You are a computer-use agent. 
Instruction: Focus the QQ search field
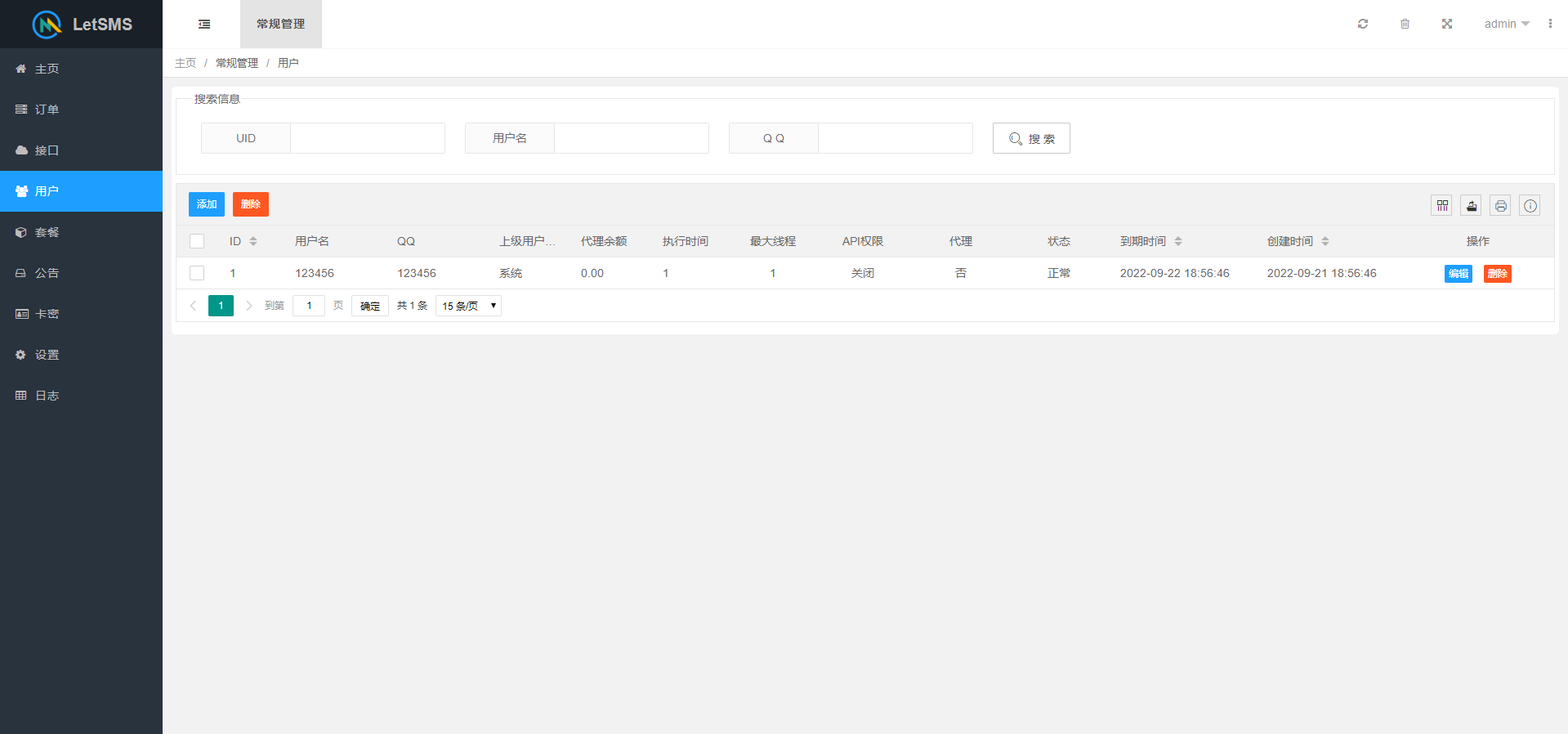pyautogui.click(x=896, y=138)
